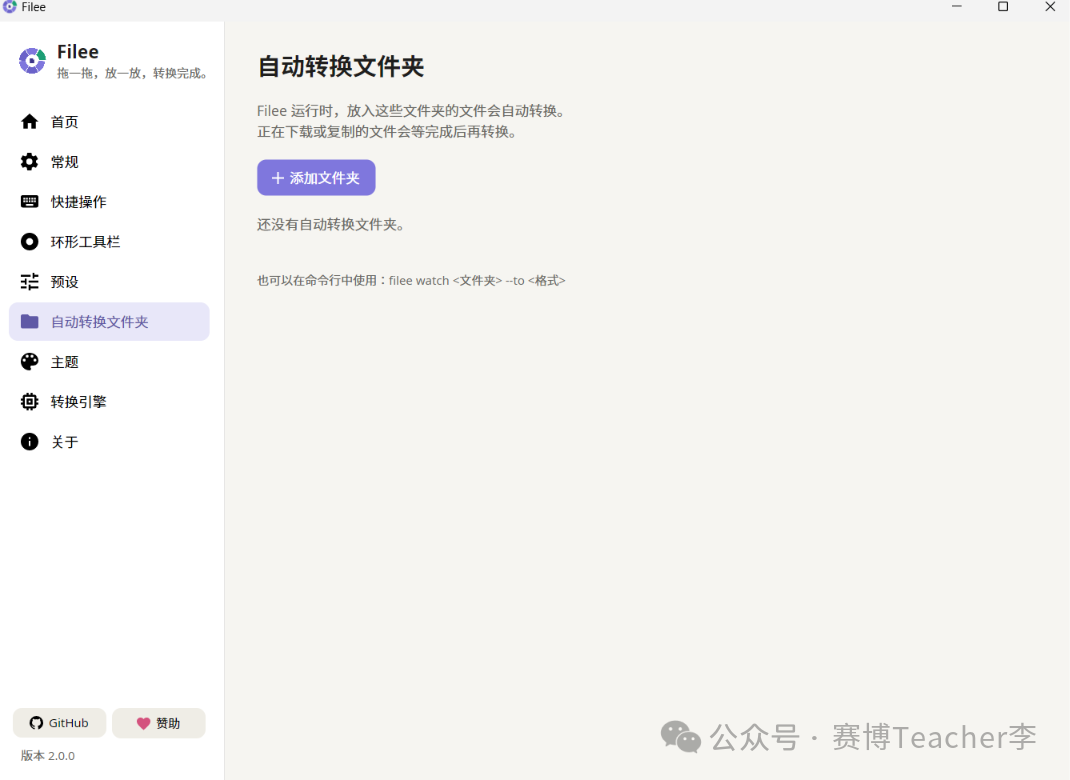Click the sliders icon beside 预设
Viewport: 1070px width, 780px height.
click(x=29, y=281)
